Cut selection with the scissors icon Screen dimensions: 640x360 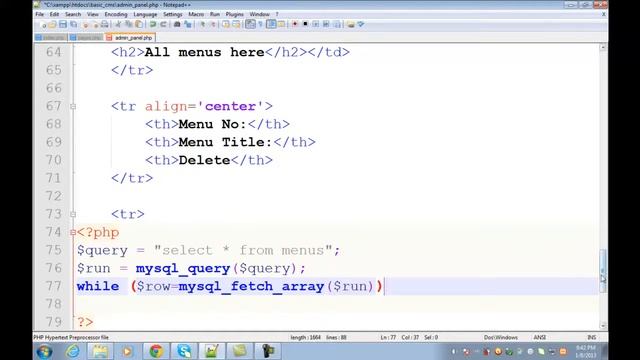click(x=118, y=24)
